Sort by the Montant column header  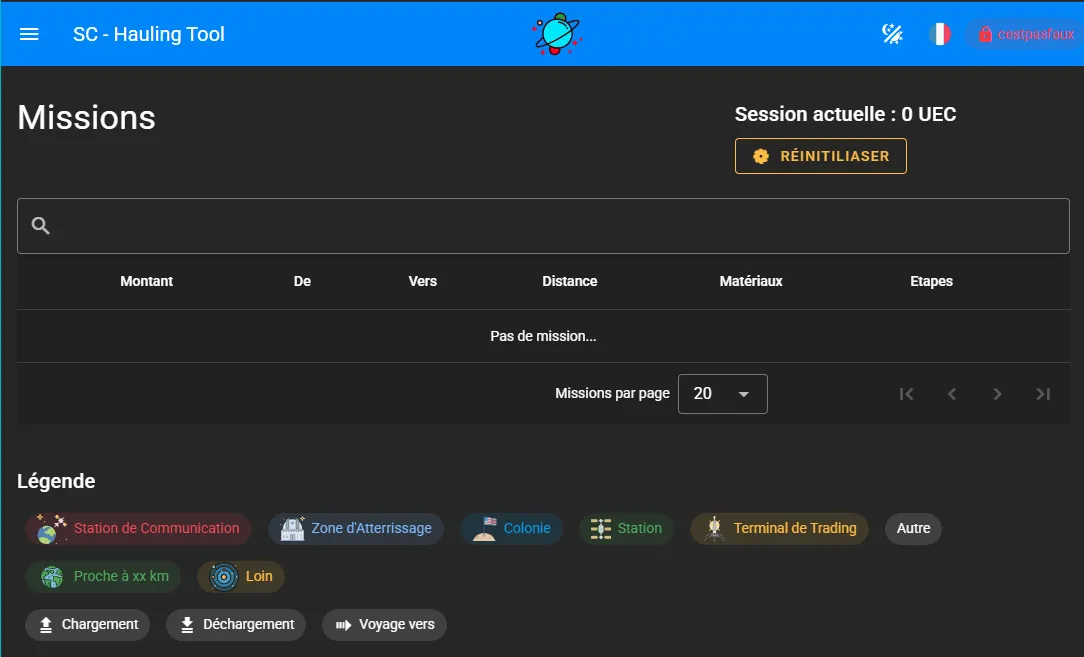(x=146, y=281)
